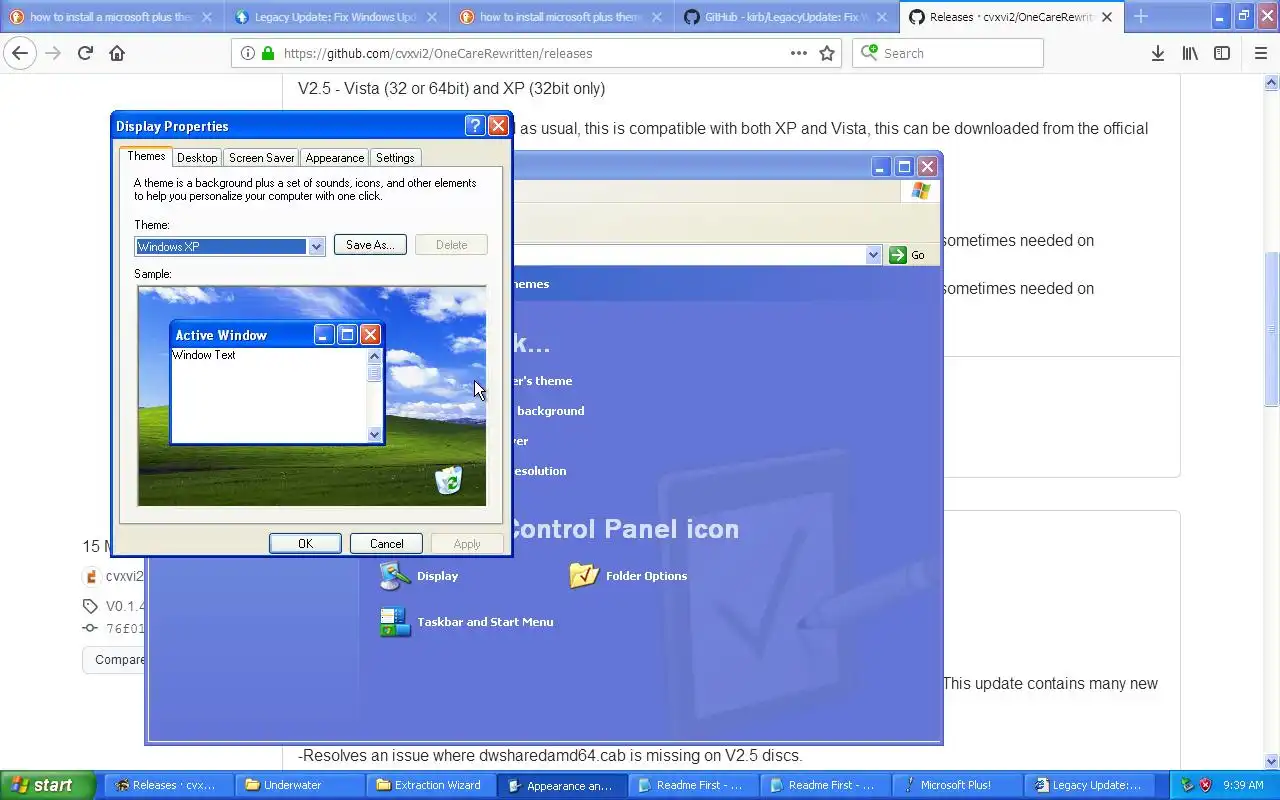Click OK in Display Properties
This screenshot has height=800, width=1280.
[305, 544]
